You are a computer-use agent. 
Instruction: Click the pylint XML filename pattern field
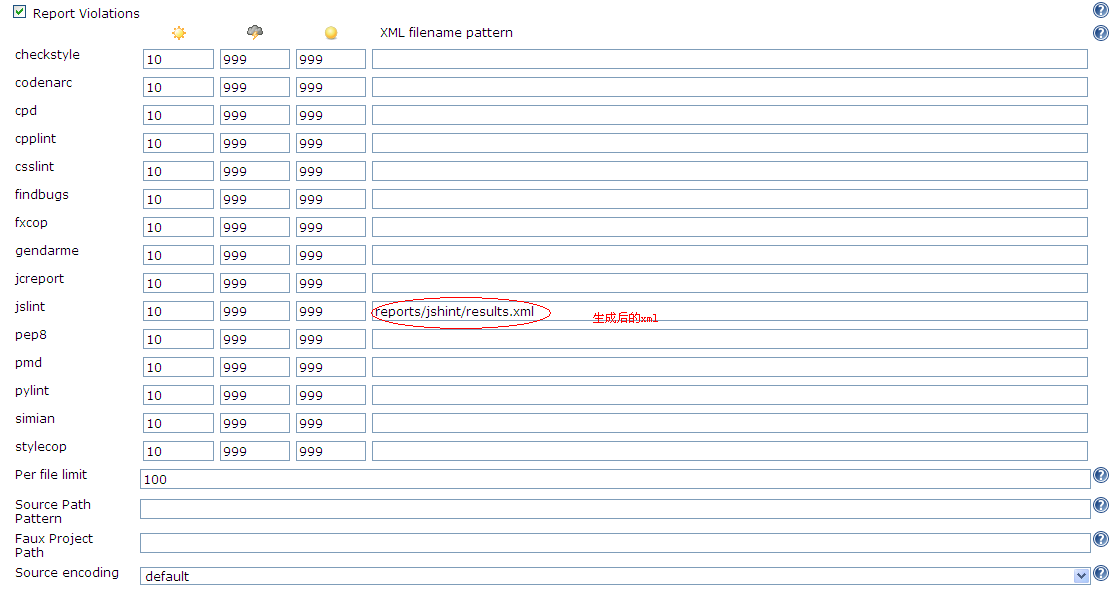(x=730, y=395)
